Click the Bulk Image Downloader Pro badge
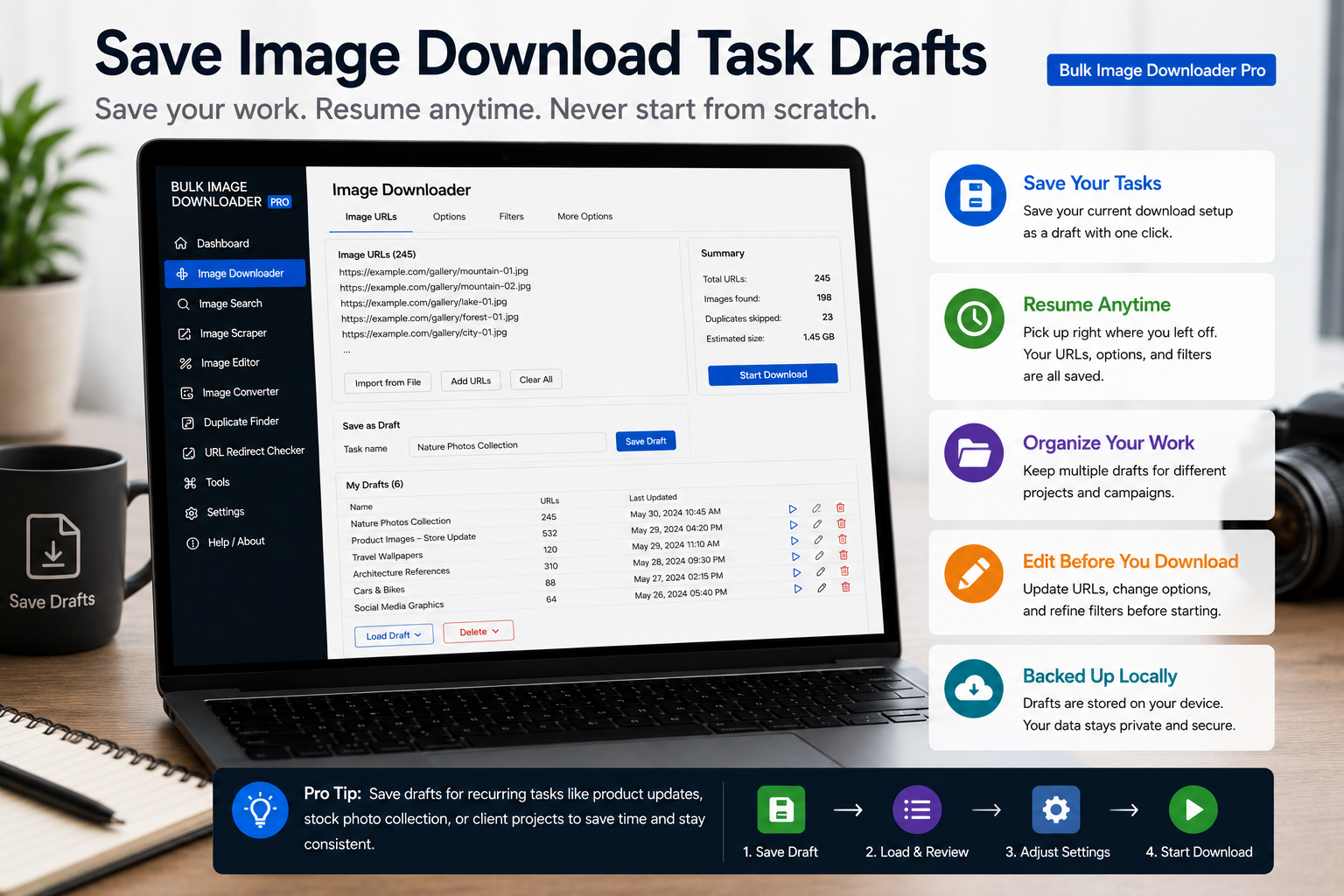Image resolution: width=1344 pixels, height=896 pixels. pos(1161,70)
